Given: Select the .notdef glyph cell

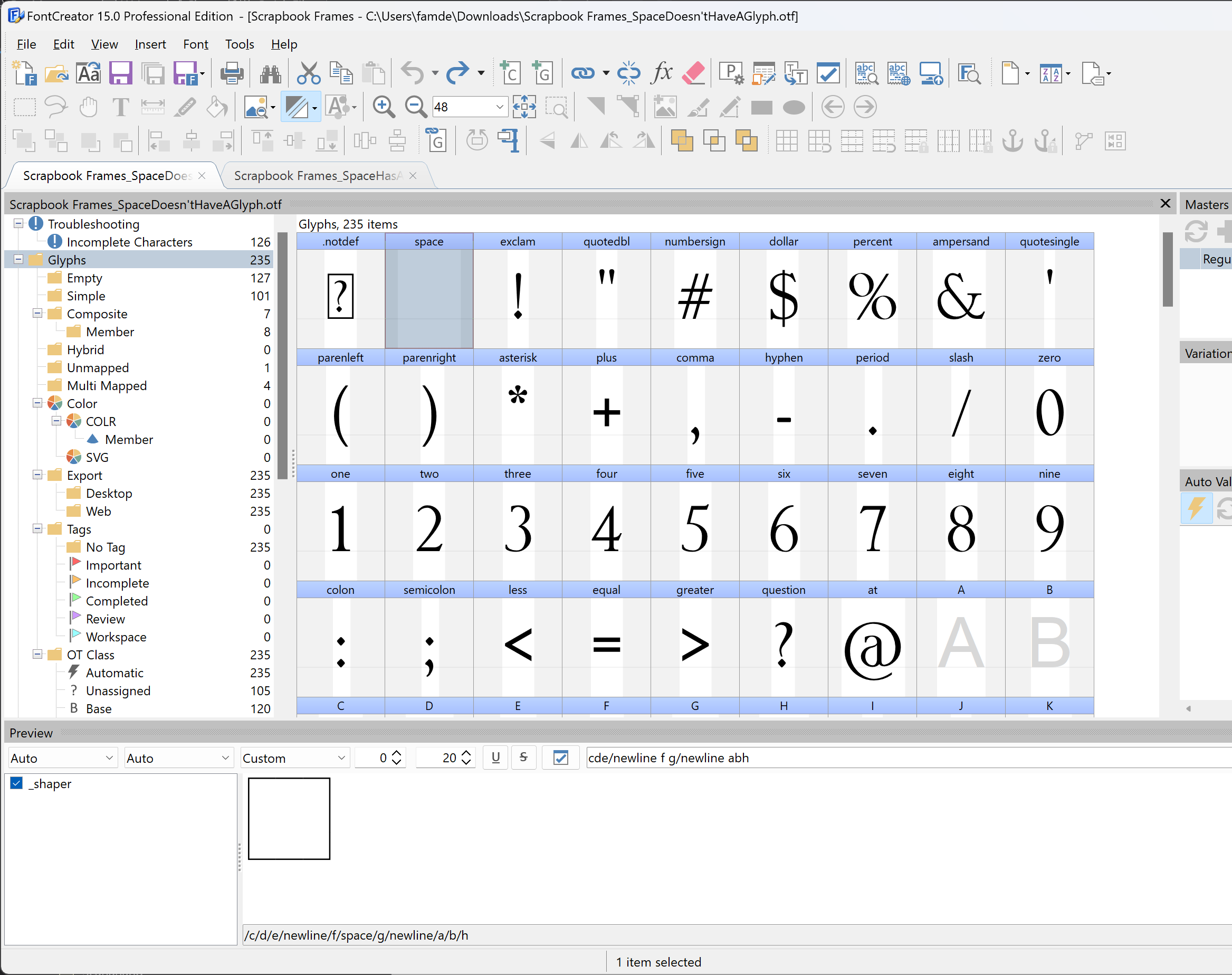Looking at the screenshot, I should tap(340, 290).
